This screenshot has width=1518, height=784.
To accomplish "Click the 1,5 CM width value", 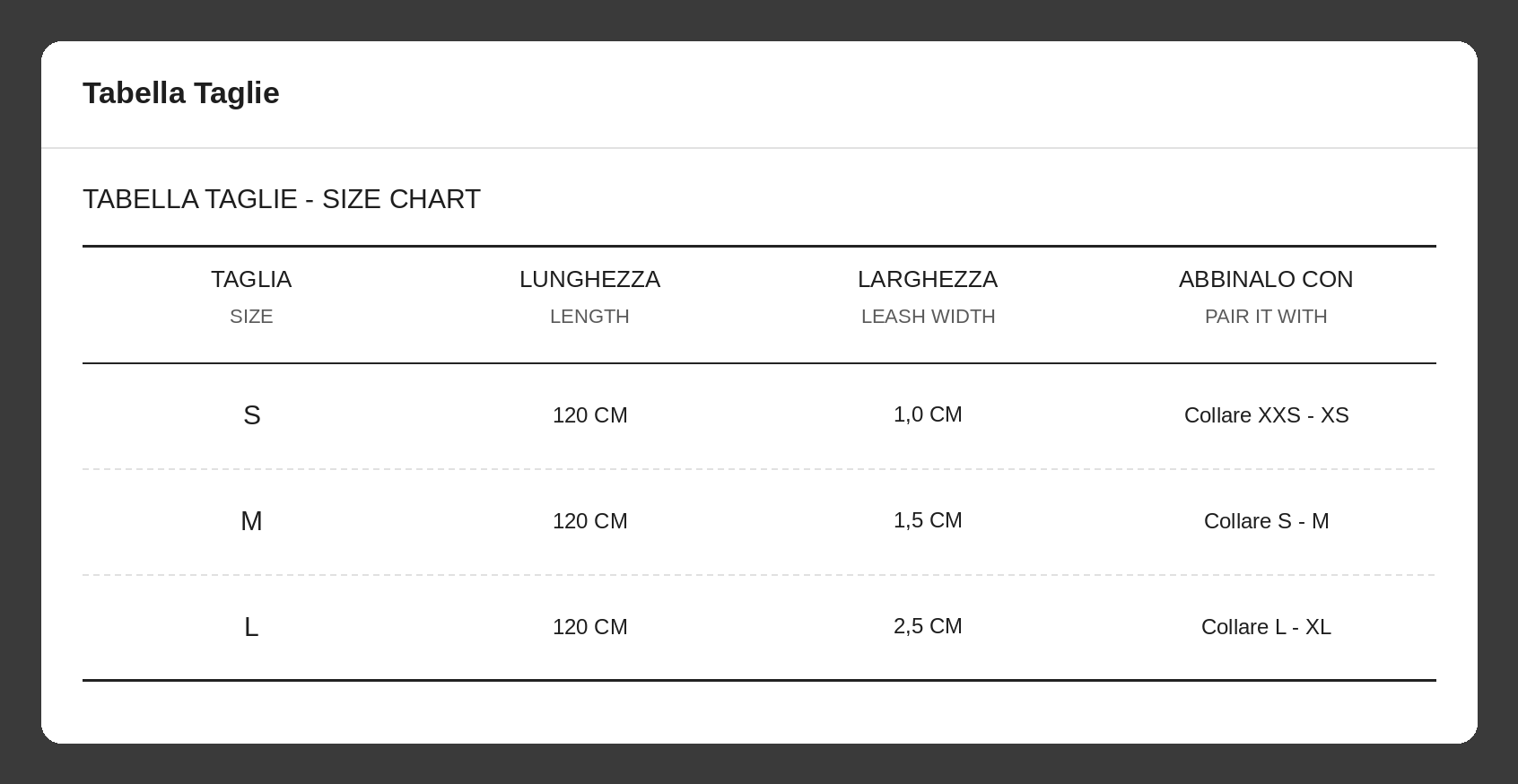I will (928, 520).
